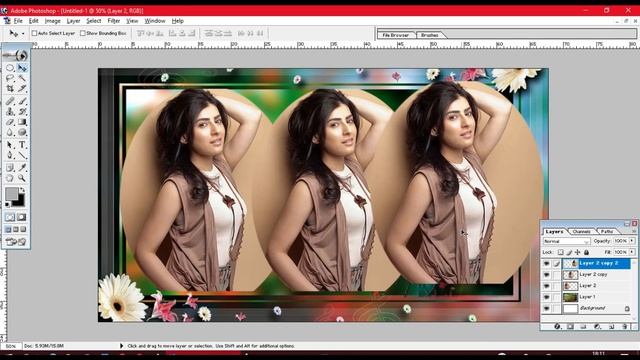
Task: Select the Elliptical Marquee tool
Action: click(x=10, y=68)
